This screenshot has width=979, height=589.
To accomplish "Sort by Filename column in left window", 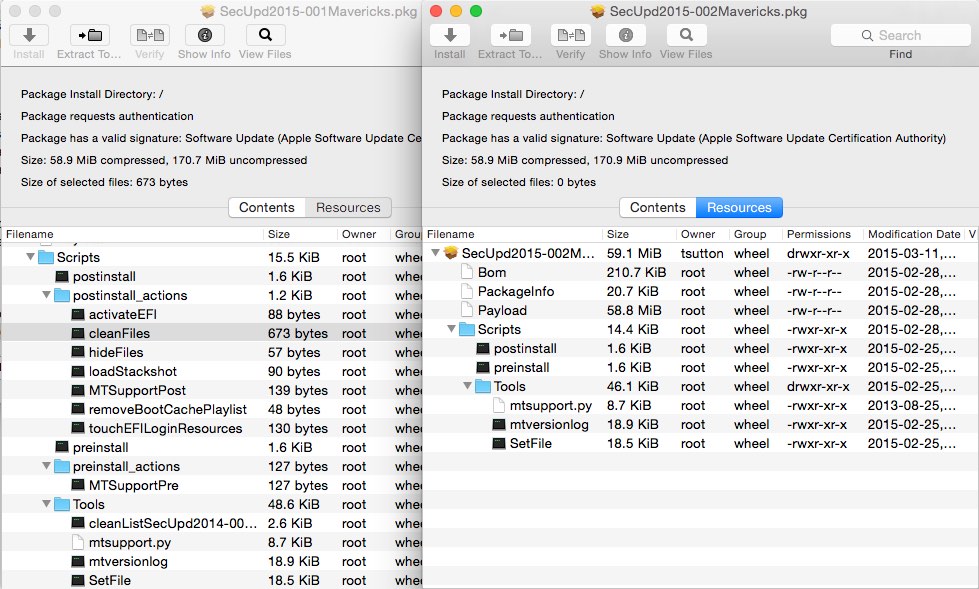I will (132, 234).
